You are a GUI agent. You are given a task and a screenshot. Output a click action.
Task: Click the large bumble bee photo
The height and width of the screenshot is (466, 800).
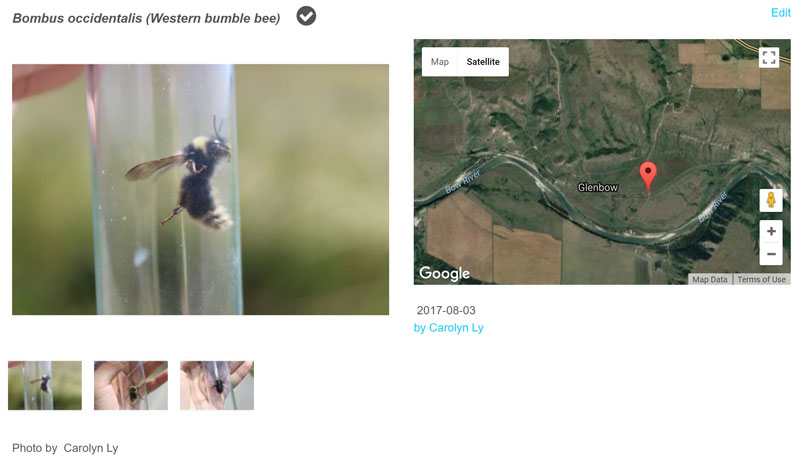click(x=200, y=190)
